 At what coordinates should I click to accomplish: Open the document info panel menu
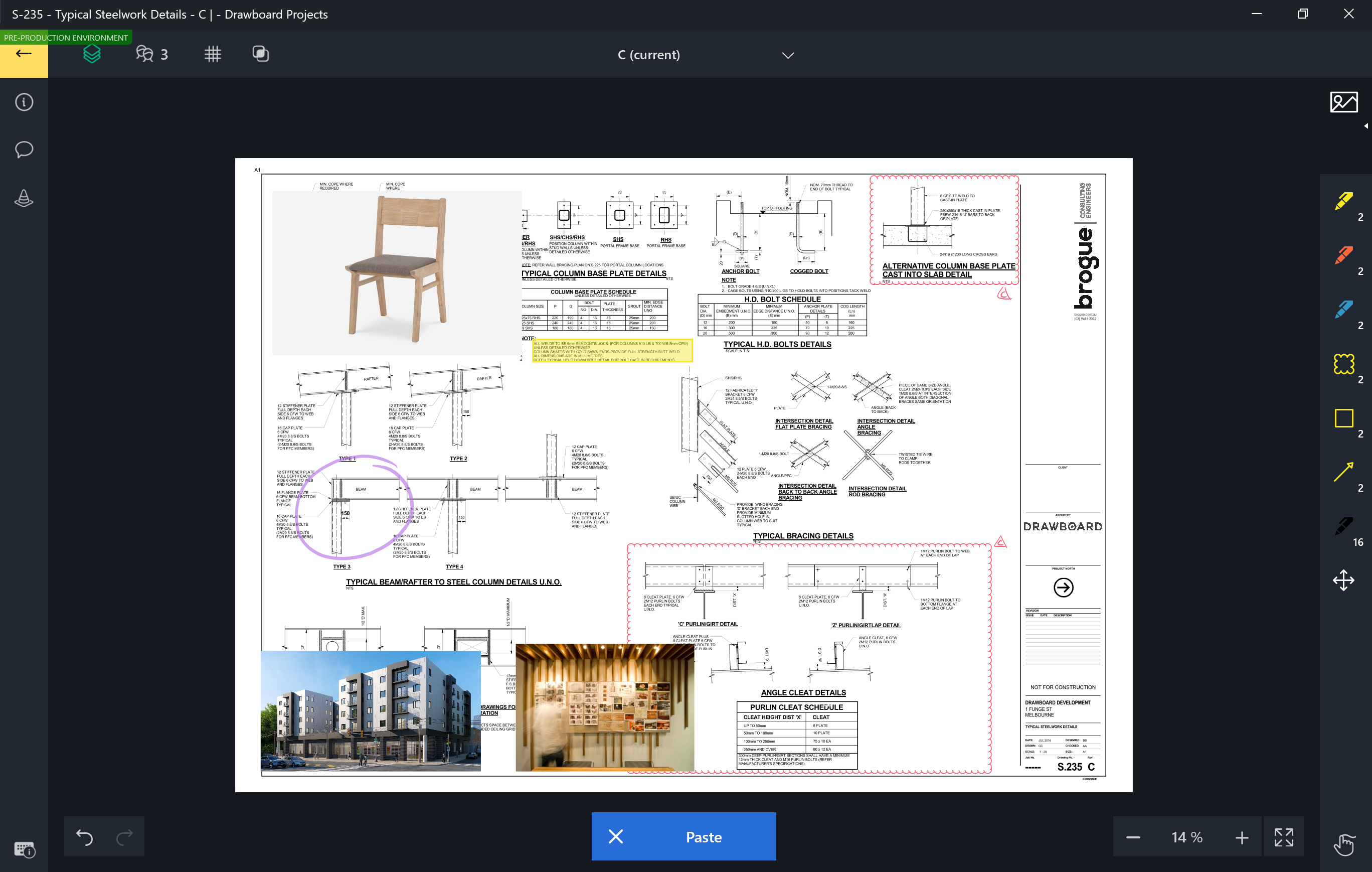[x=25, y=102]
